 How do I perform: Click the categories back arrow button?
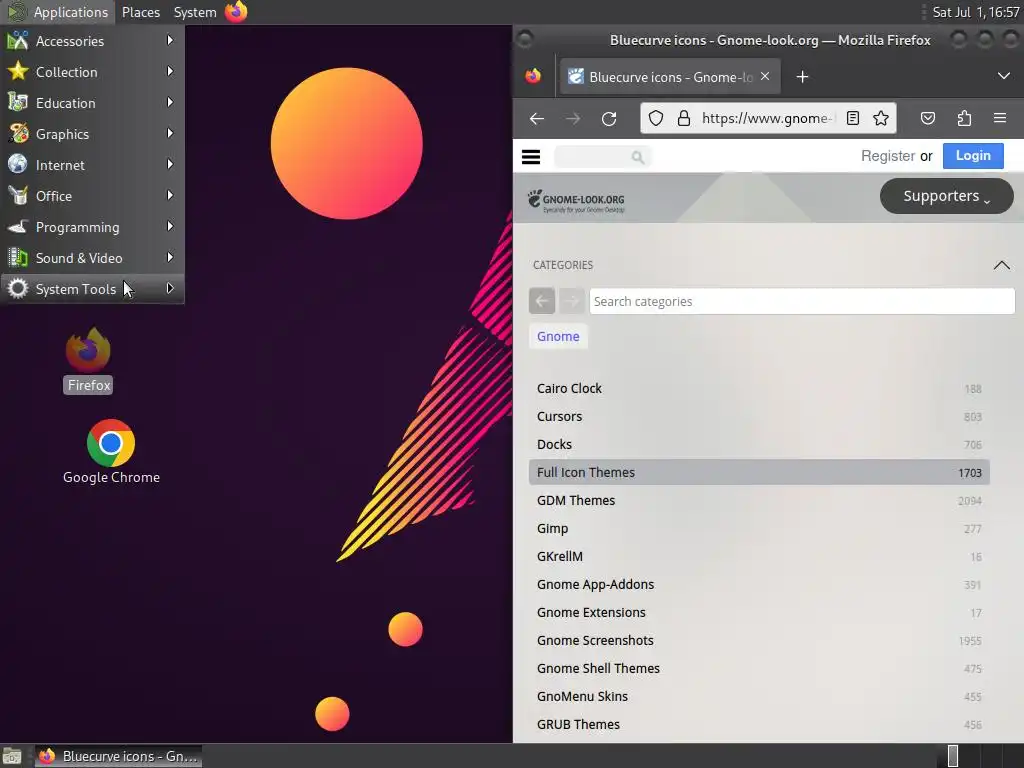542,301
